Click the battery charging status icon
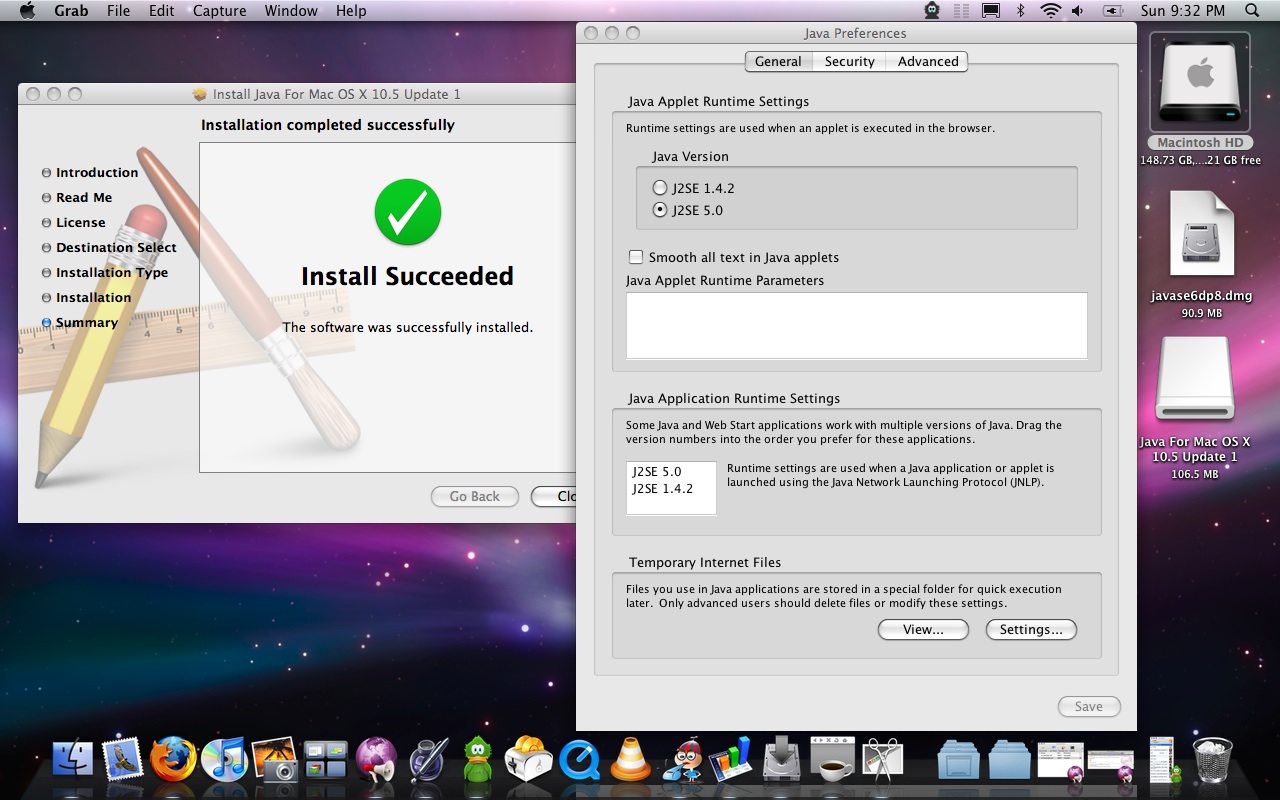The image size is (1280, 800). coord(1113,11)
